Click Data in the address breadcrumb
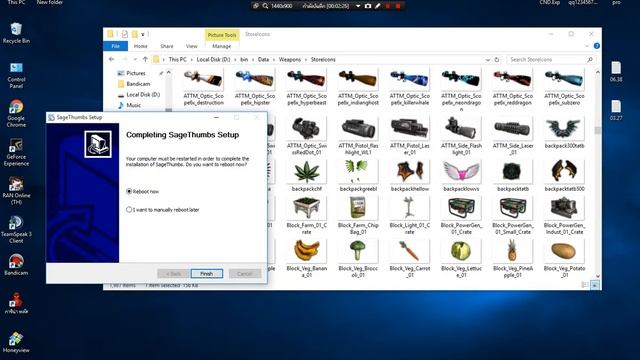The image size is (640, 360). point(263,60)
